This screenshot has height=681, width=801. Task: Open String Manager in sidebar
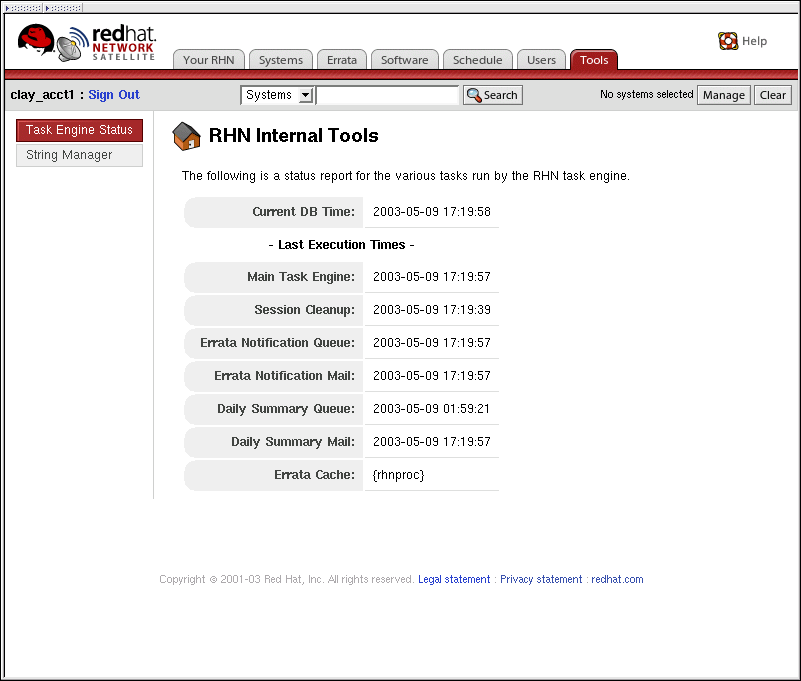pyautogui.click(x=80, y=155)
